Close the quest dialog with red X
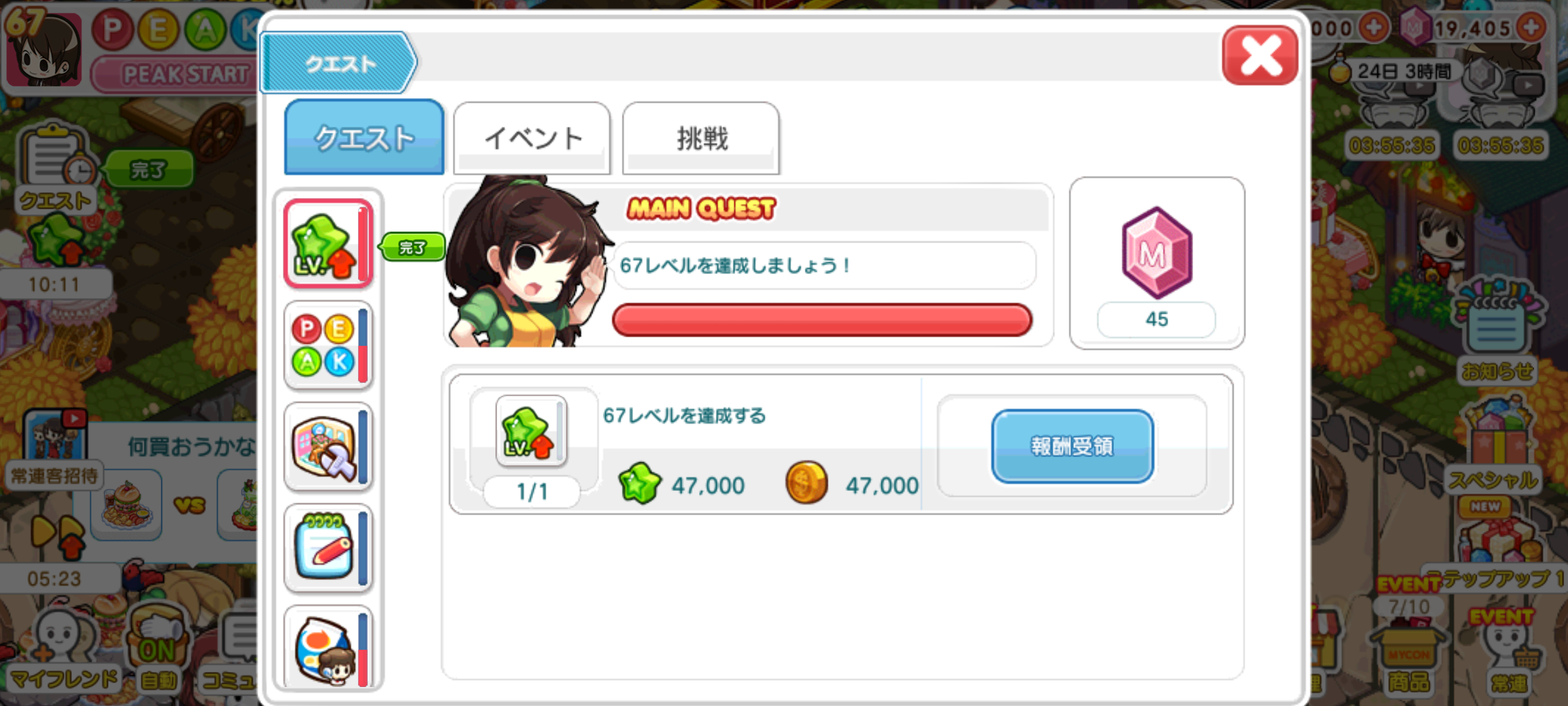1568x706 pixels. (x=1260, y=56)
